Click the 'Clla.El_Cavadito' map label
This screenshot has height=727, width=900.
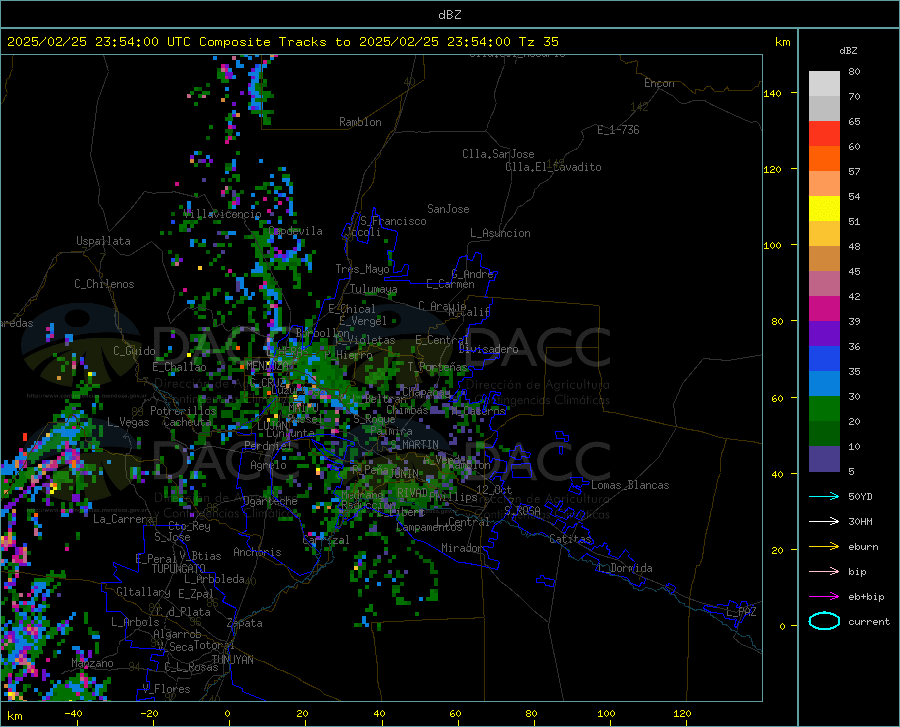(553, 167)
